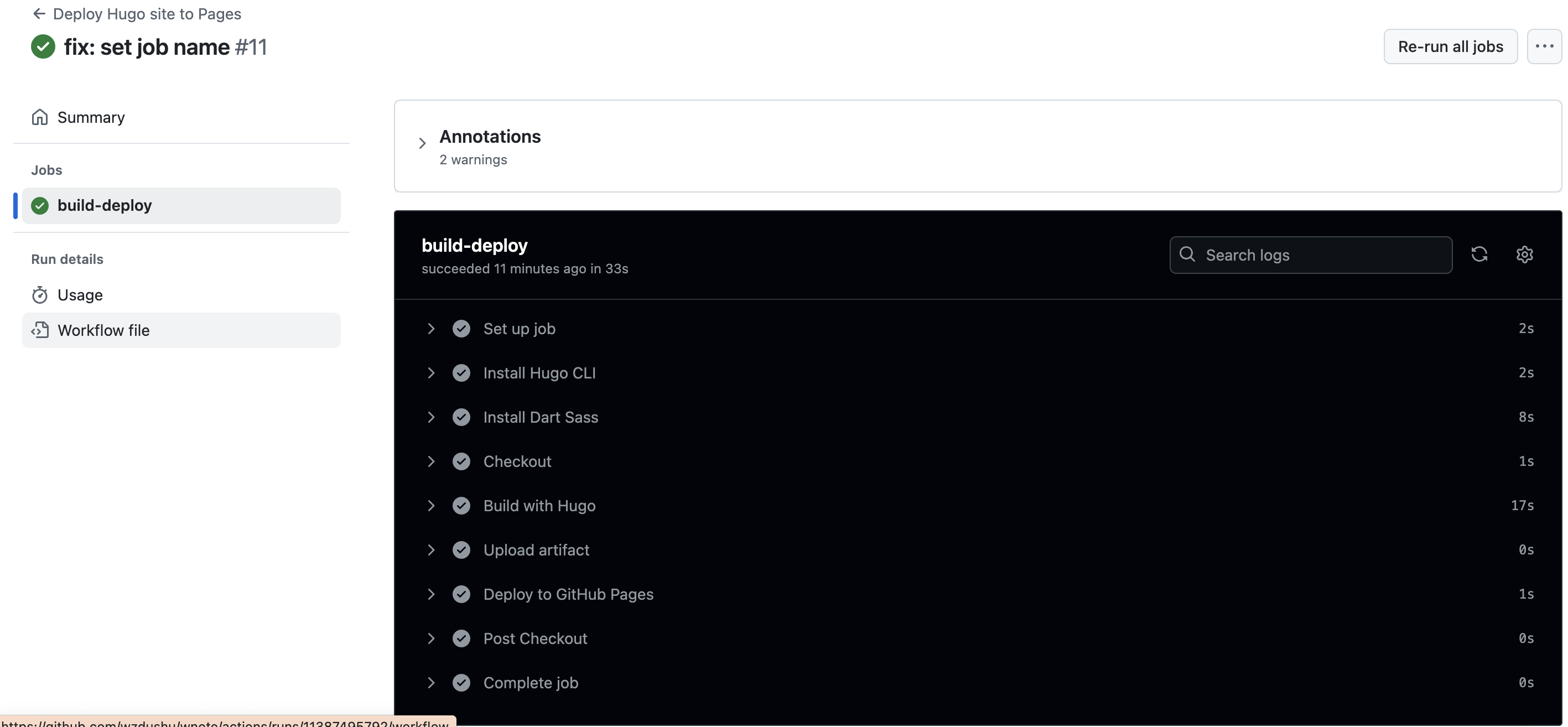This screenshot has width=1568, height=727.
Task: Click the Search logs input field
Action: [x=1311, y=253]
